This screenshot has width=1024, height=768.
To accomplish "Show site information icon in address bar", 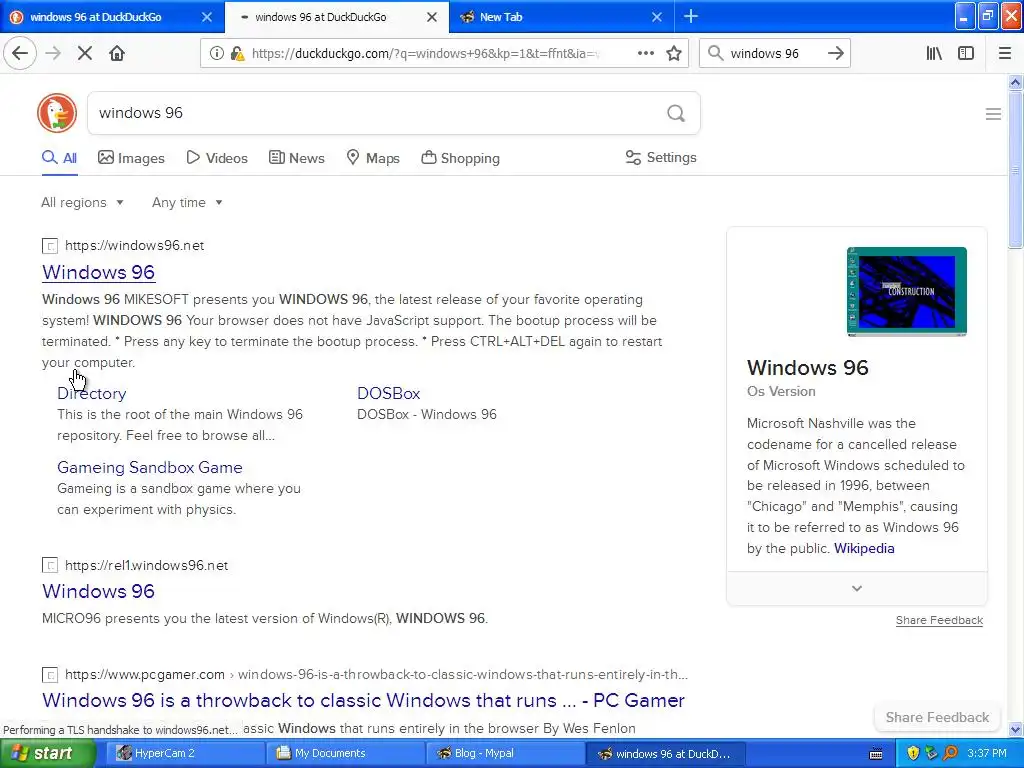I will [216, 54].
